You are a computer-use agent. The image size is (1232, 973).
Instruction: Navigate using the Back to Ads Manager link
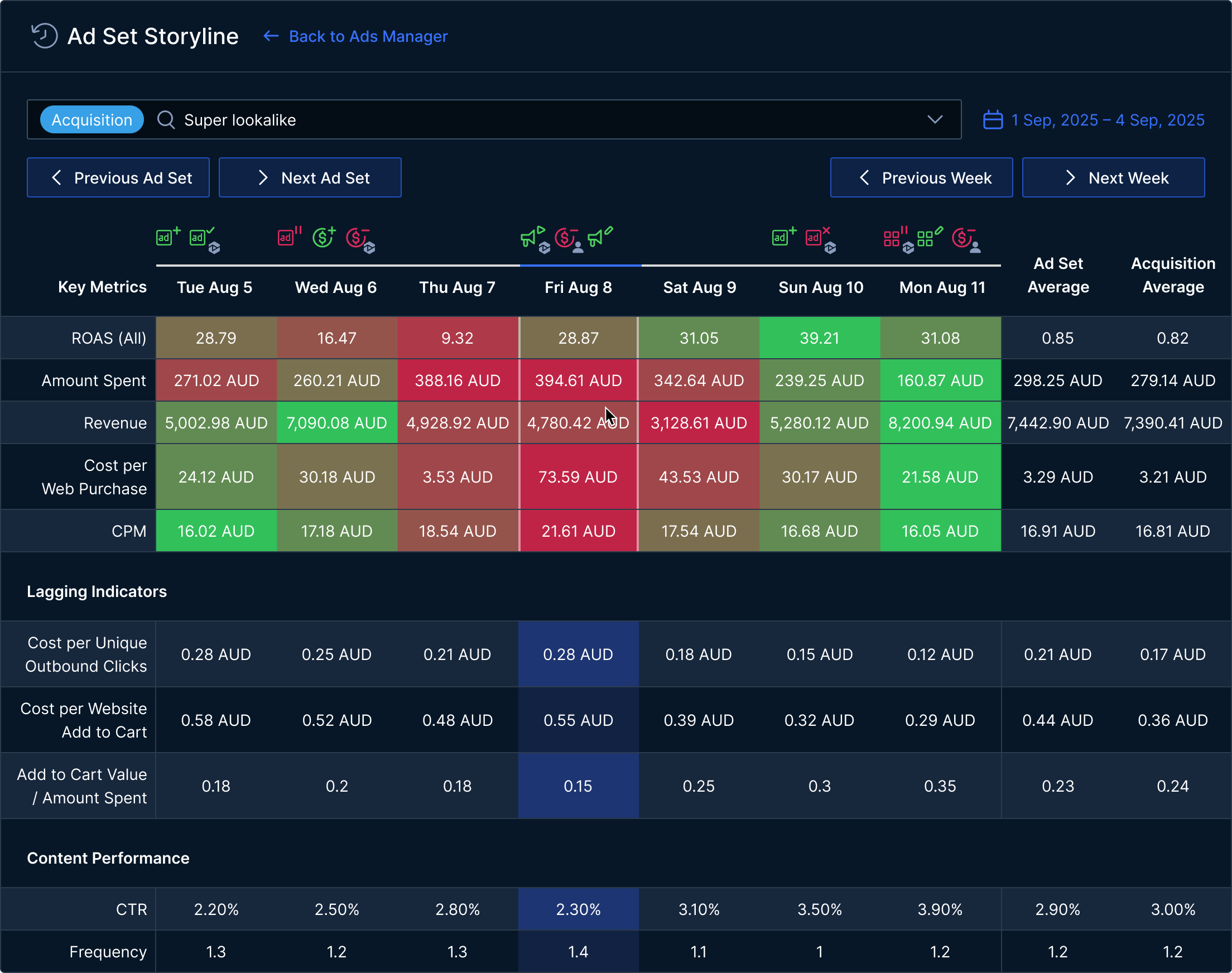368,36
